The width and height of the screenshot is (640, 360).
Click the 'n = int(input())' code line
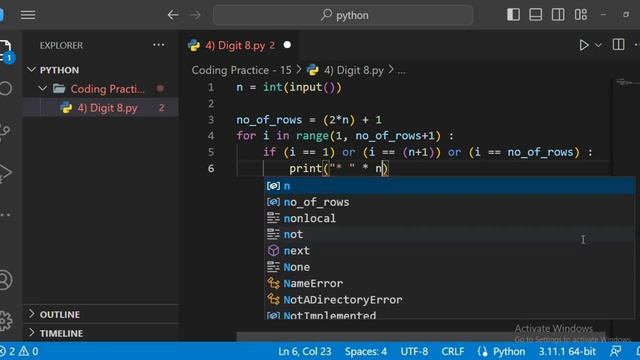pyautogui.click(x=289, y=87)
